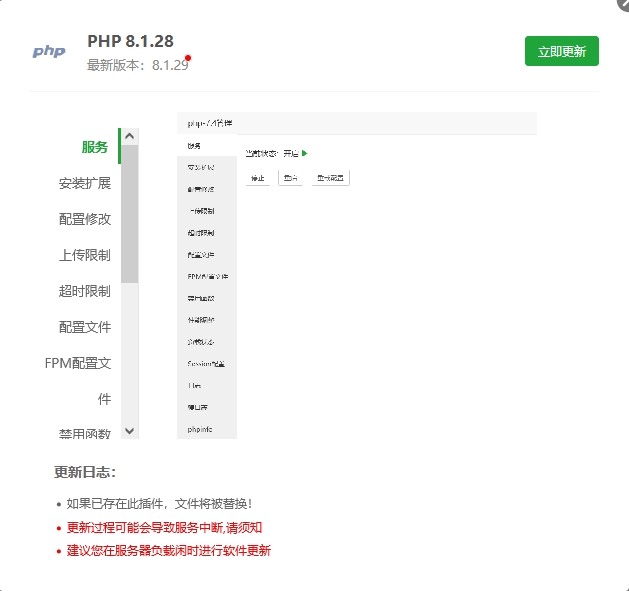
Task: Switch to 超时限制 section
Action: (85, 291)
